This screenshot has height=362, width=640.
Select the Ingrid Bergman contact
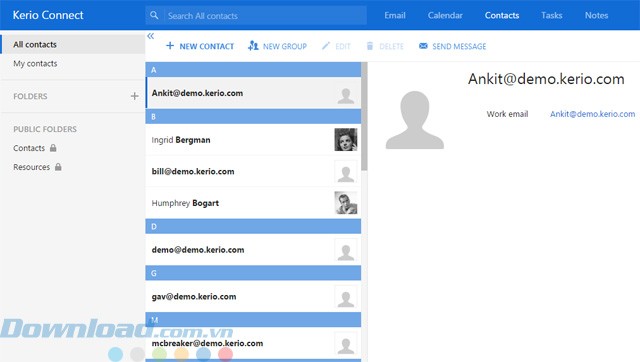click(x=253, y=140)
